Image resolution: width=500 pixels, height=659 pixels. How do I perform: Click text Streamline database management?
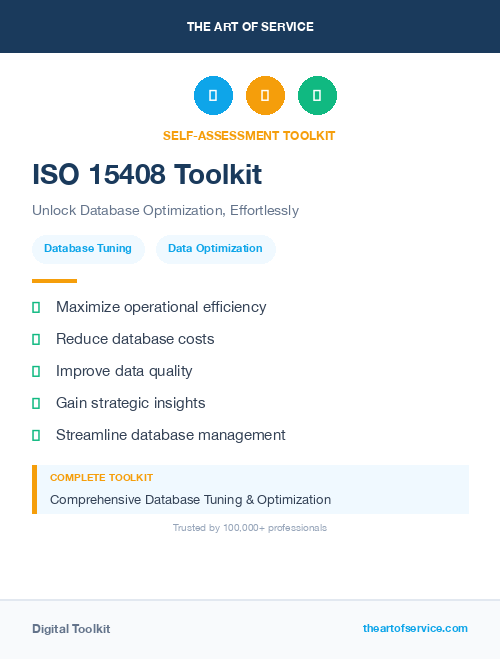click(171, 435)
